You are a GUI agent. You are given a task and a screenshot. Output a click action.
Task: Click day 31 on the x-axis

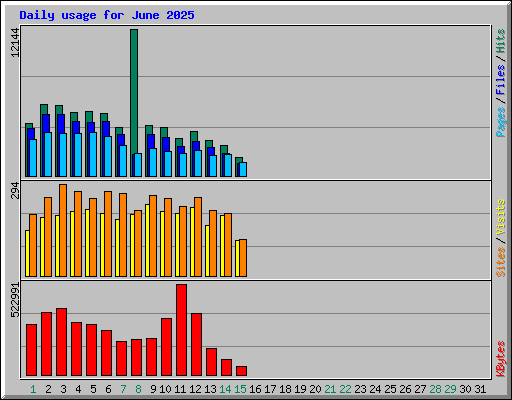click(x=480, y=389)
